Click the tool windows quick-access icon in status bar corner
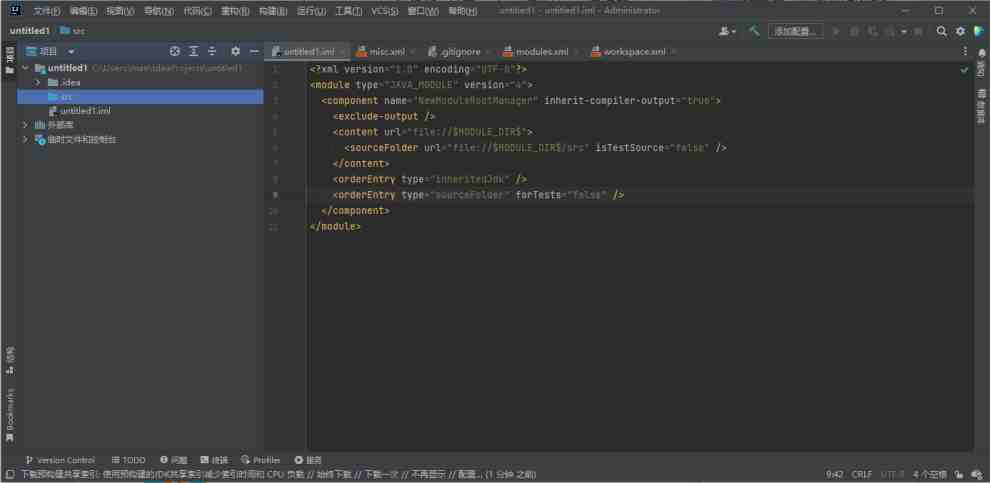The image size is (990, 483). point(9,474)
